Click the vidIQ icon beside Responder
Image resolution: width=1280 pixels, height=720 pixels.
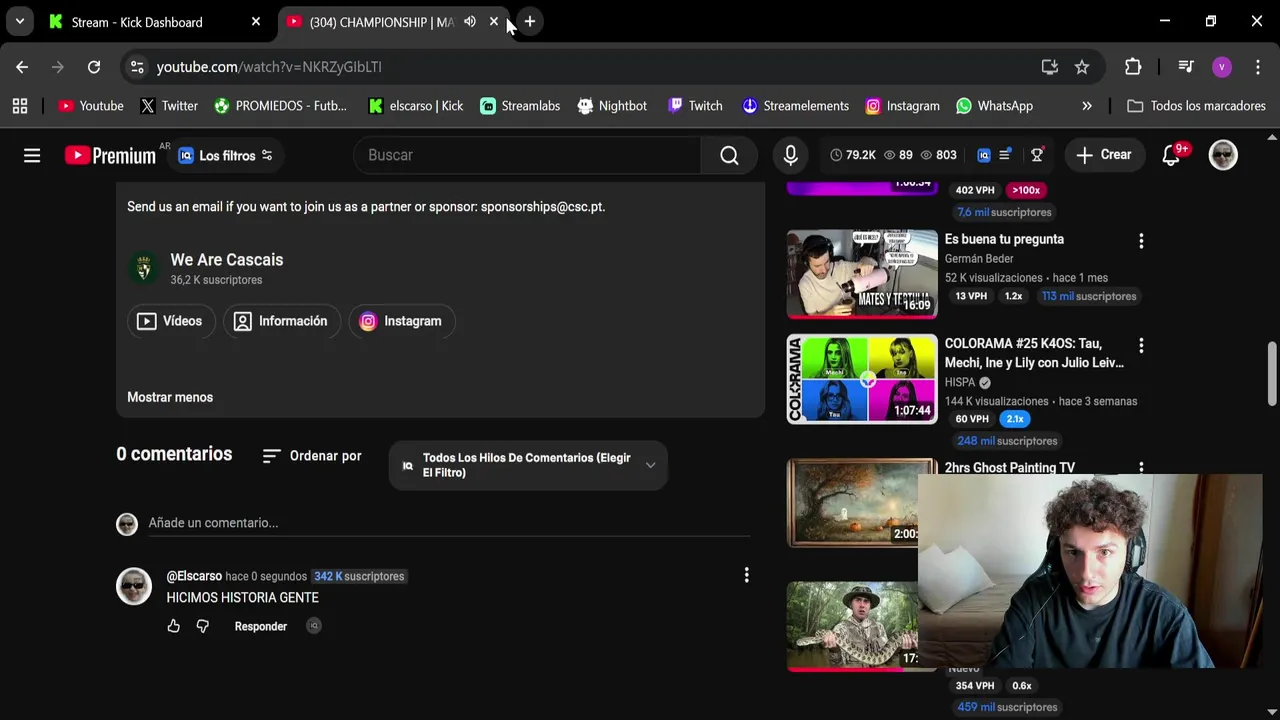(x=313, y=626)
